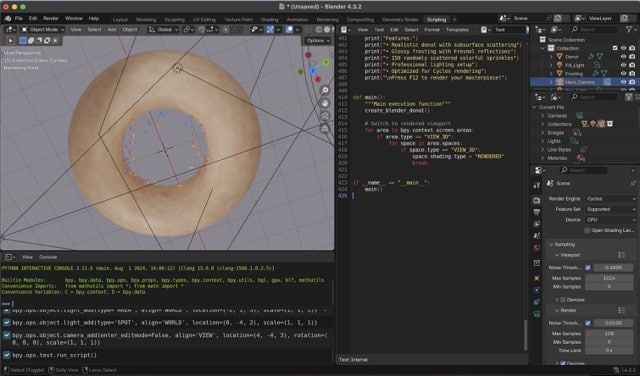The width and height of the screenshot is (640, 376).
Task: Switch to the Geometry Nodes workspace tab
Action: [x=400, y=20]
